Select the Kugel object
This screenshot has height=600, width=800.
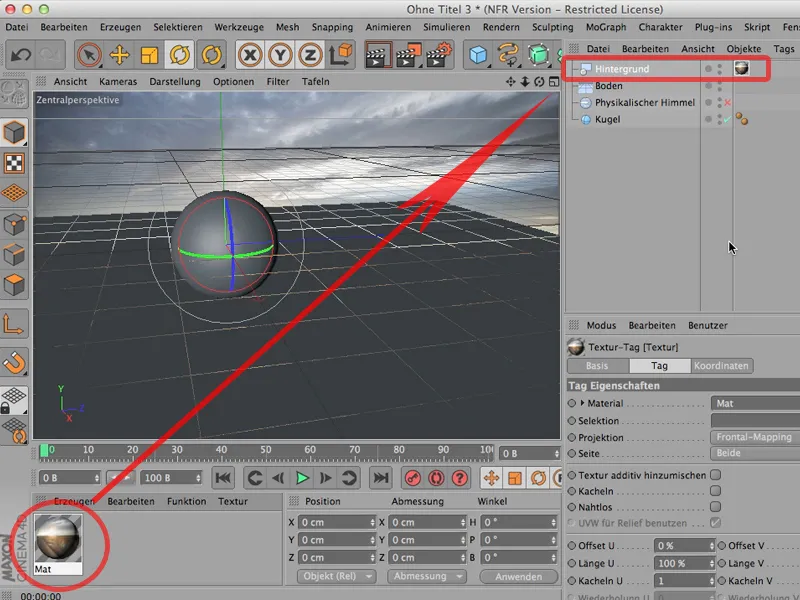tap(608, 119)
